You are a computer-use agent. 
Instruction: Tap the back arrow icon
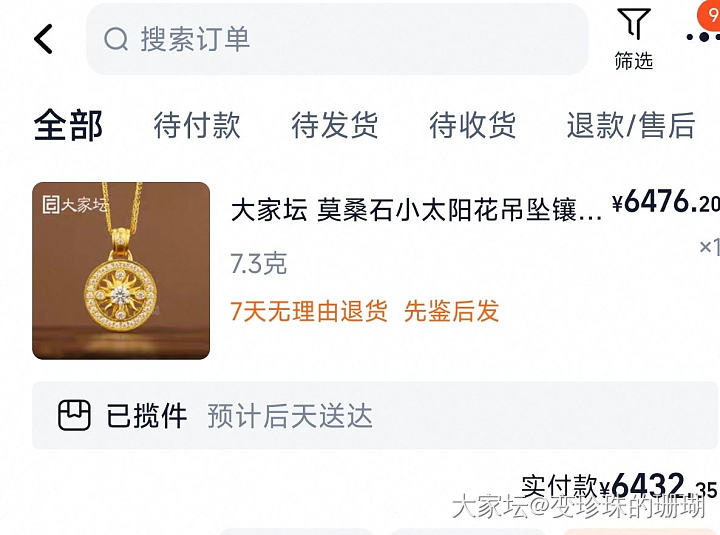coord(44,39)
